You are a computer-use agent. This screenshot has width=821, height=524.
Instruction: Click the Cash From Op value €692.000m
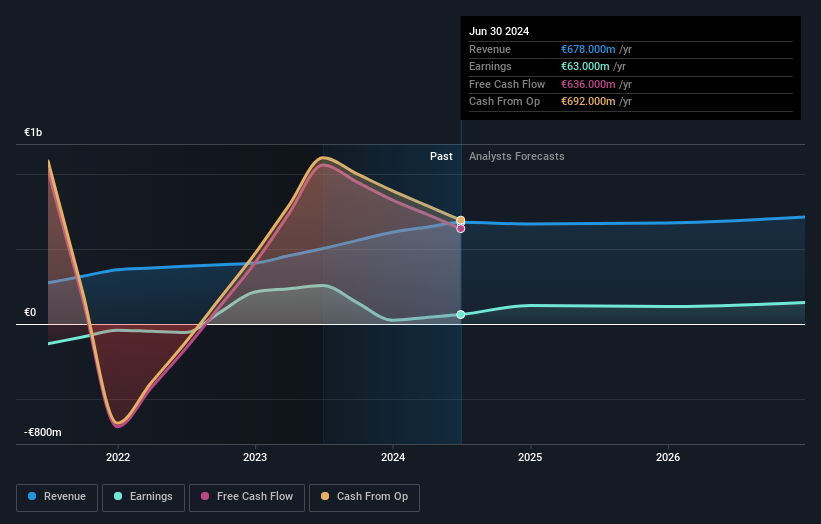point(588,102)
